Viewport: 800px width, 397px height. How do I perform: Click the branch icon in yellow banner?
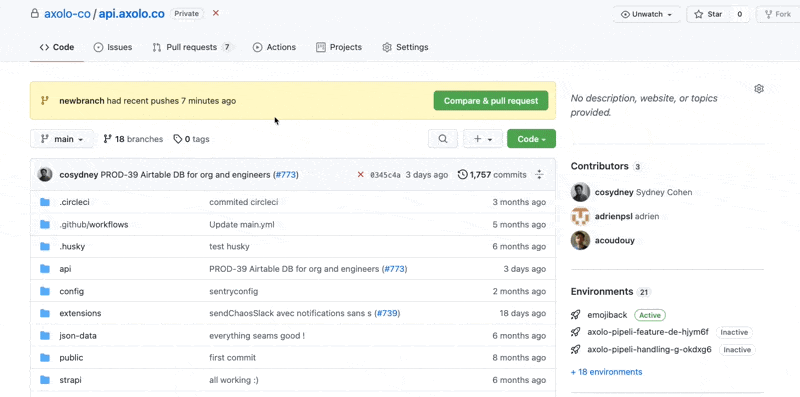pos(45,101)
